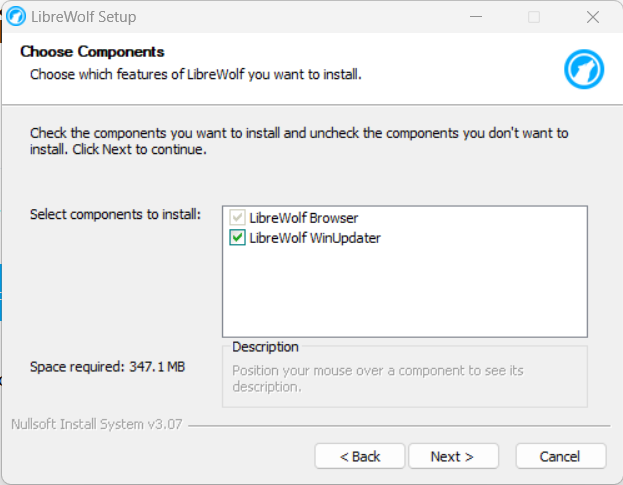623x485 pixels.
Task: Click the Description group box text
Action: click(x=377, y=379)
